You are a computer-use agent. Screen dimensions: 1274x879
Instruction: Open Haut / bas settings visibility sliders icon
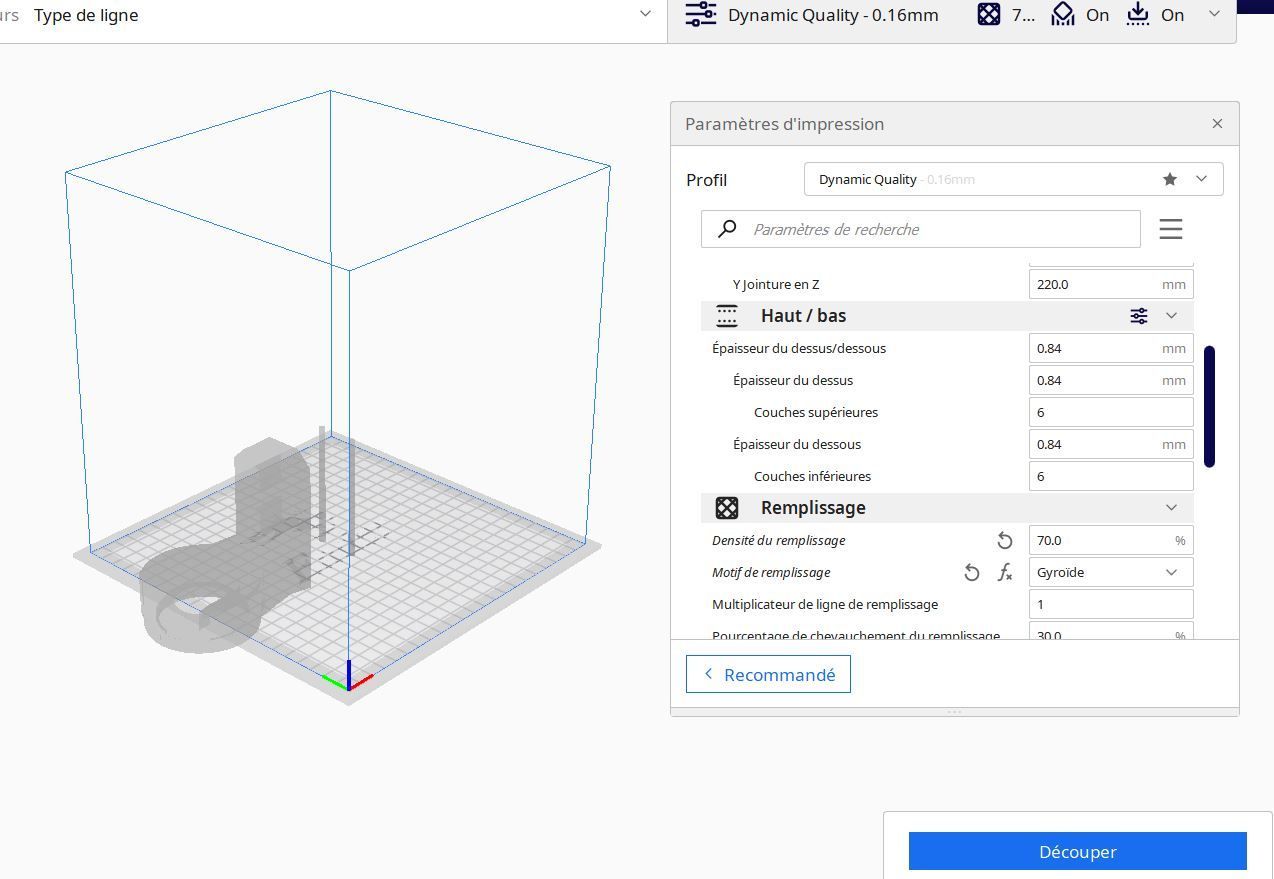(1138, 316)
